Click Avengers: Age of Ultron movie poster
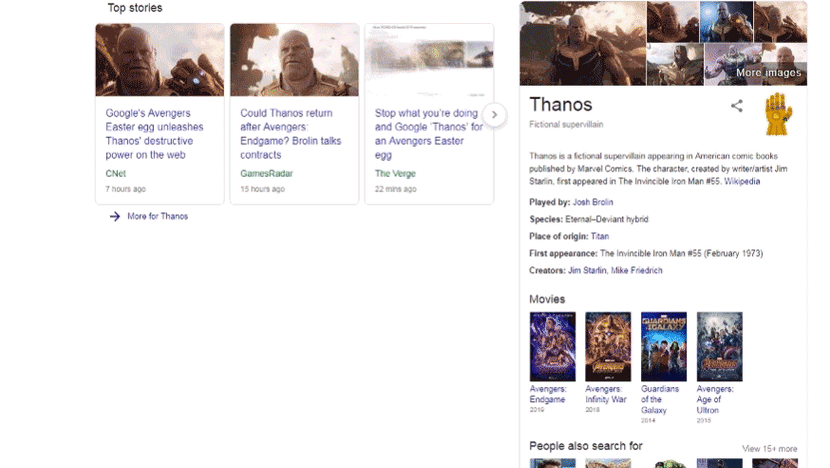The image size is (830, 468). tap(719, 346)
